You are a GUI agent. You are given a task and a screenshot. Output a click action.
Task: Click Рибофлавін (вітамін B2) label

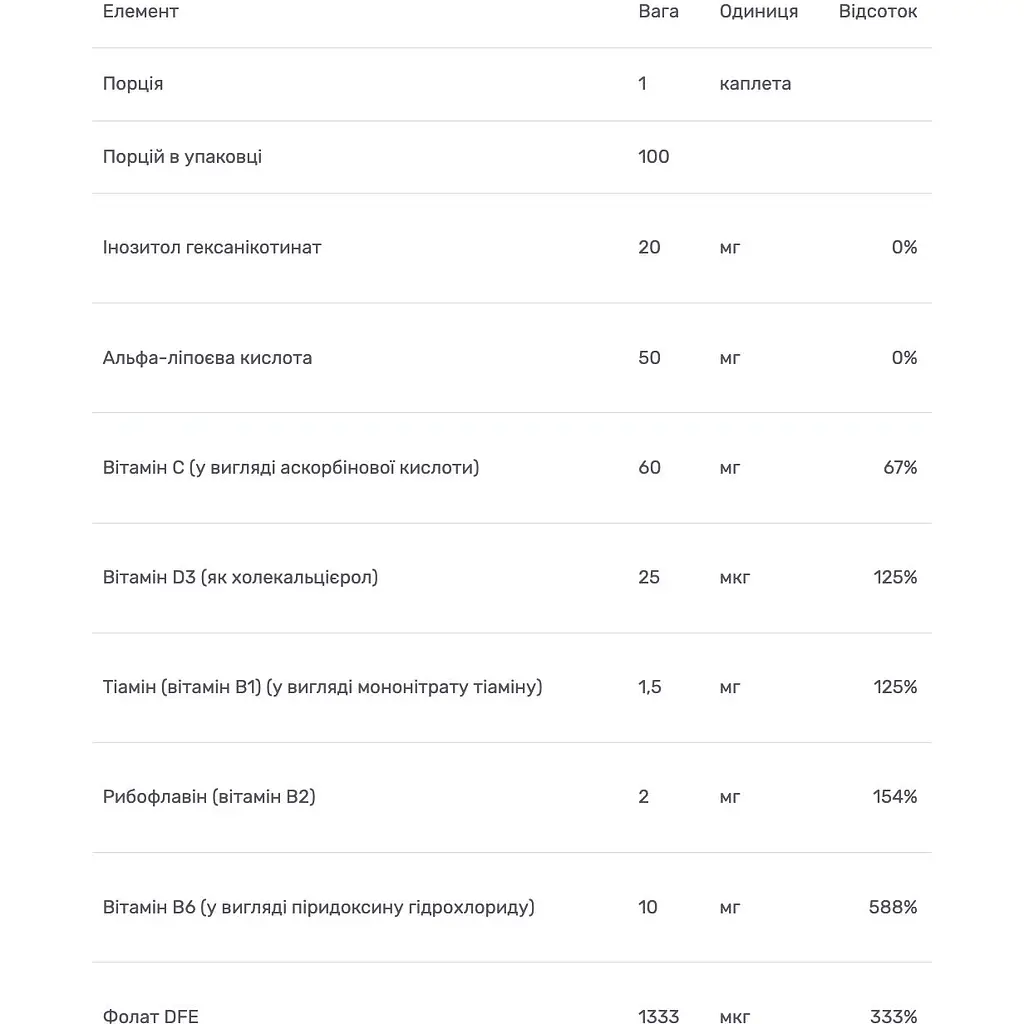pos(209,797)
